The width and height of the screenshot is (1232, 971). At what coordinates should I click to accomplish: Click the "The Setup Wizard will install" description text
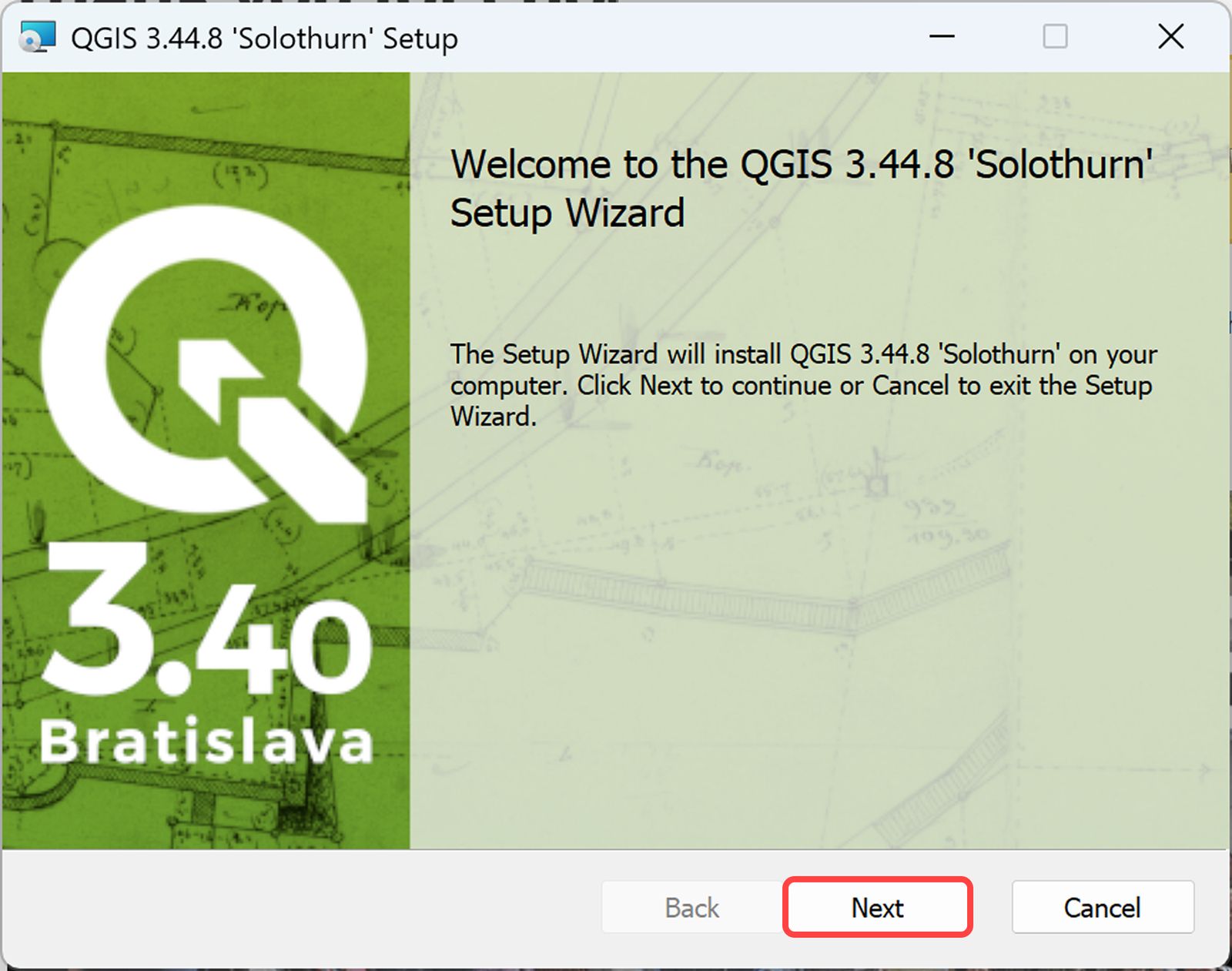click(x=804, y=385)
